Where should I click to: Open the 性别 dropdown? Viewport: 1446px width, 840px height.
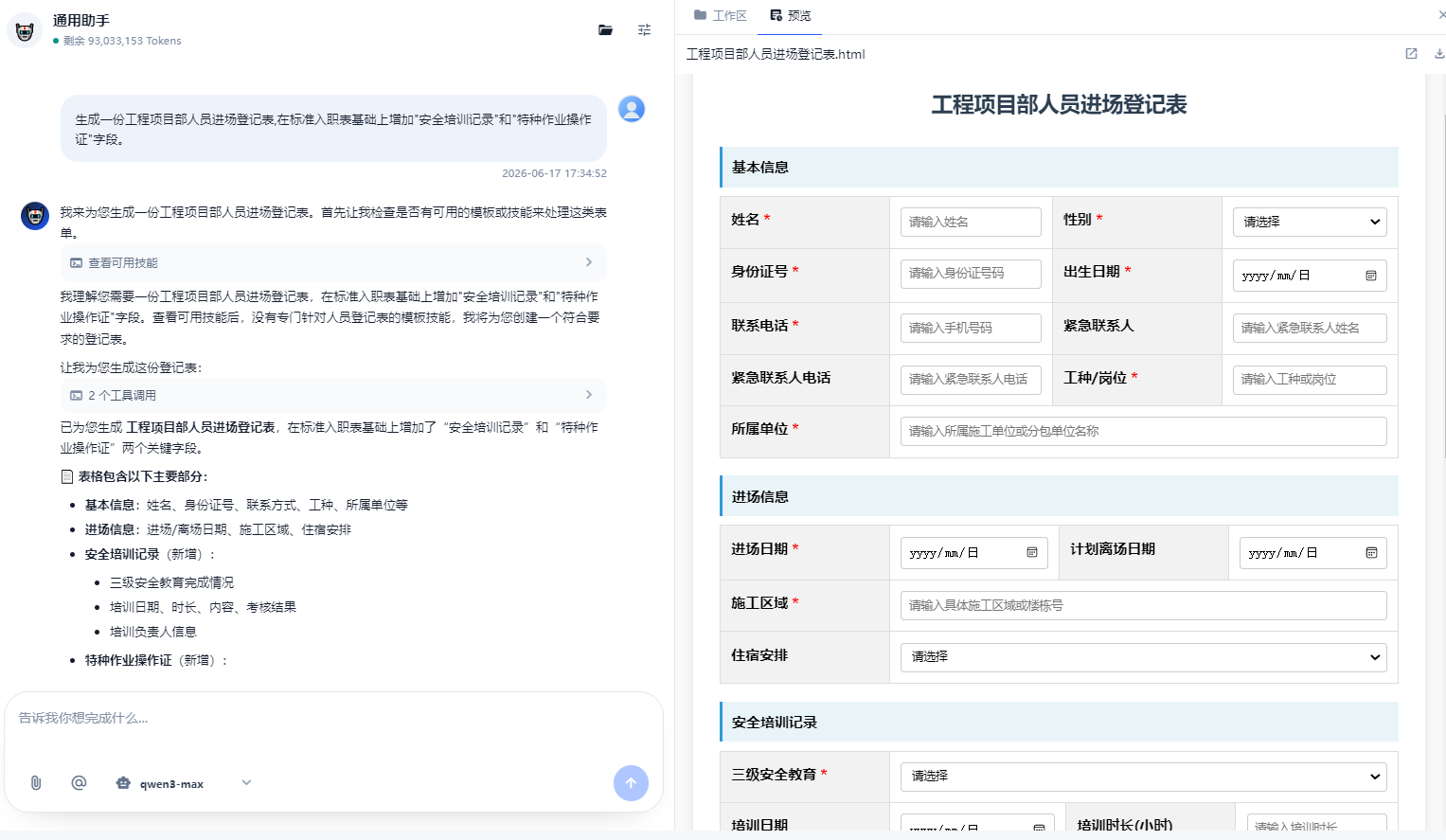[1310, 222]
